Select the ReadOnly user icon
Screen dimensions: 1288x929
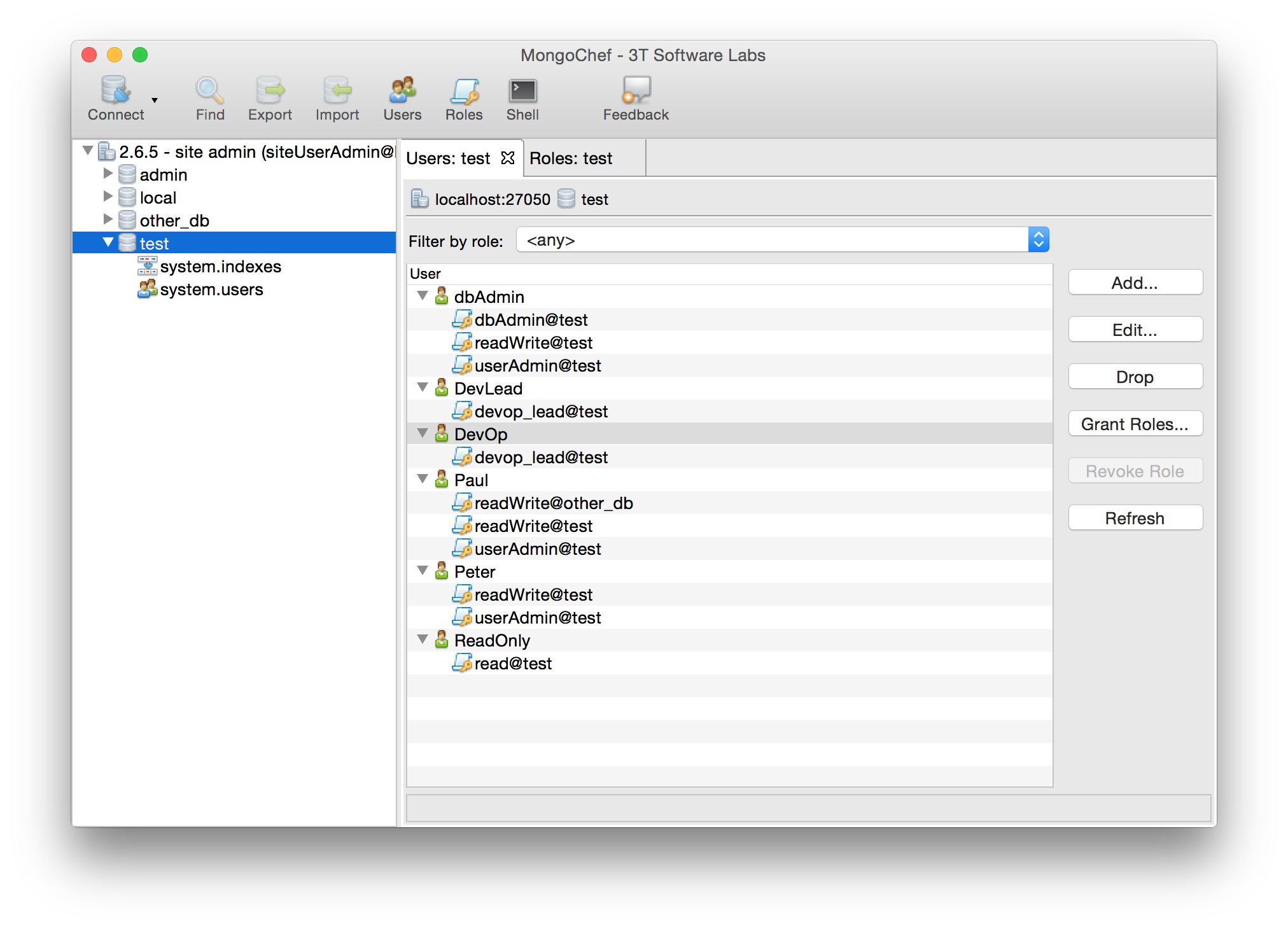click(442, 639)
